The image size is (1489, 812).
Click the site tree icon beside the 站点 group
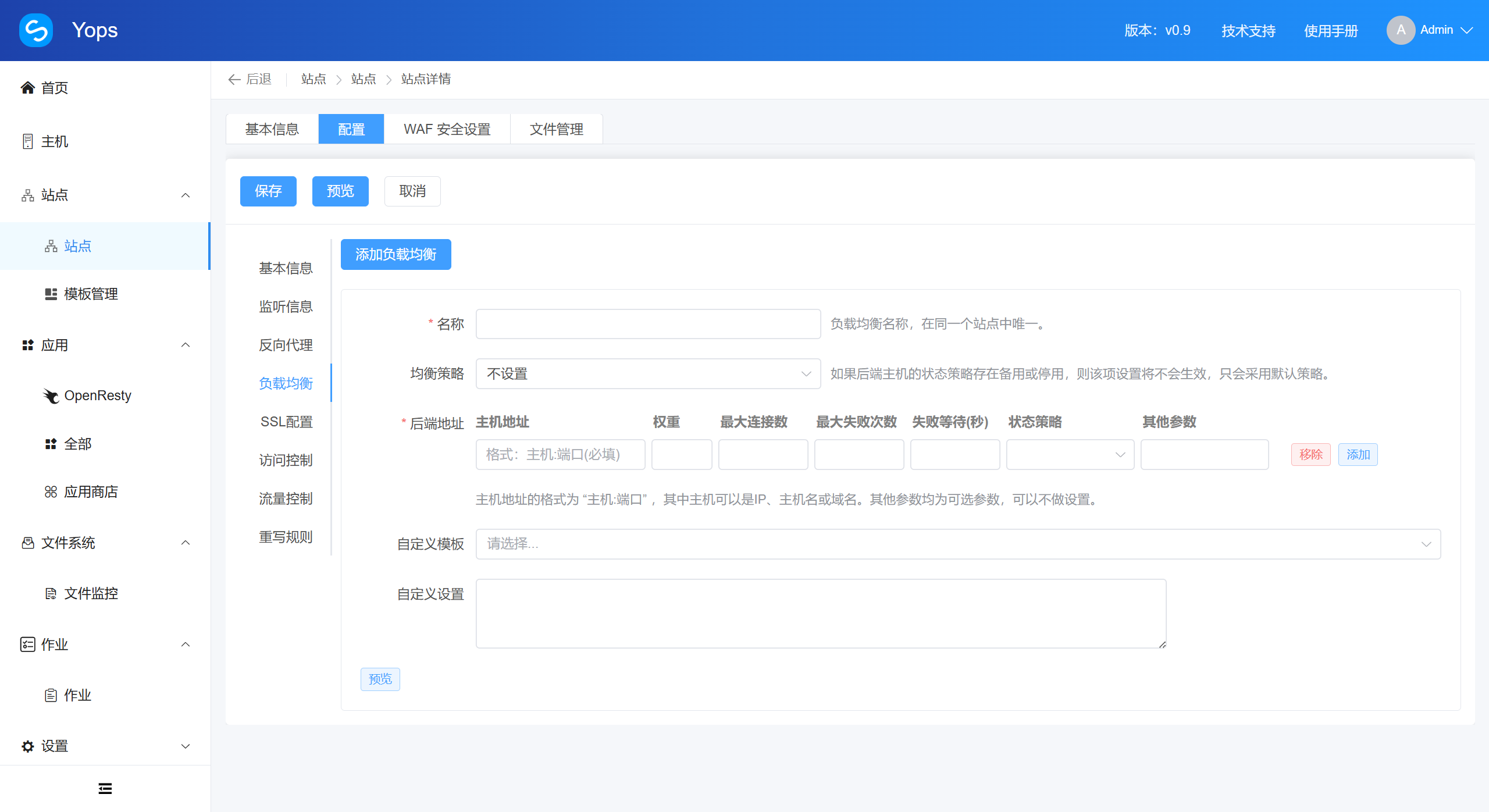[x=27, y=195]
